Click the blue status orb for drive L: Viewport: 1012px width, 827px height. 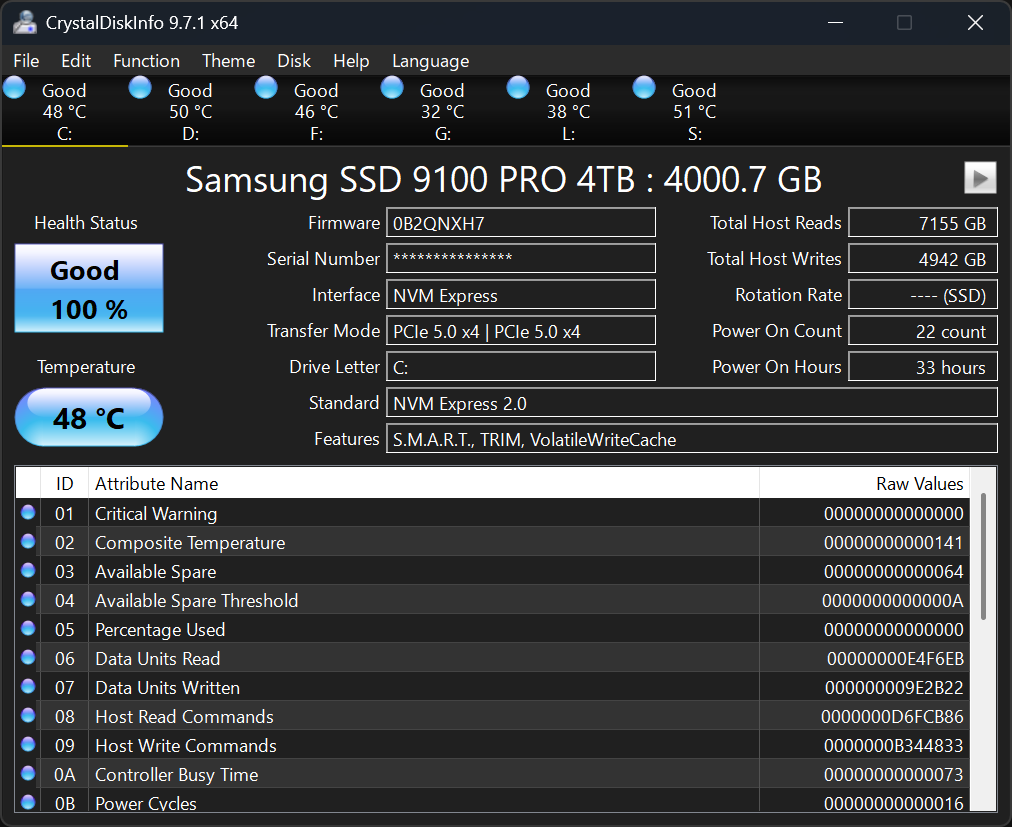point(518,88)
